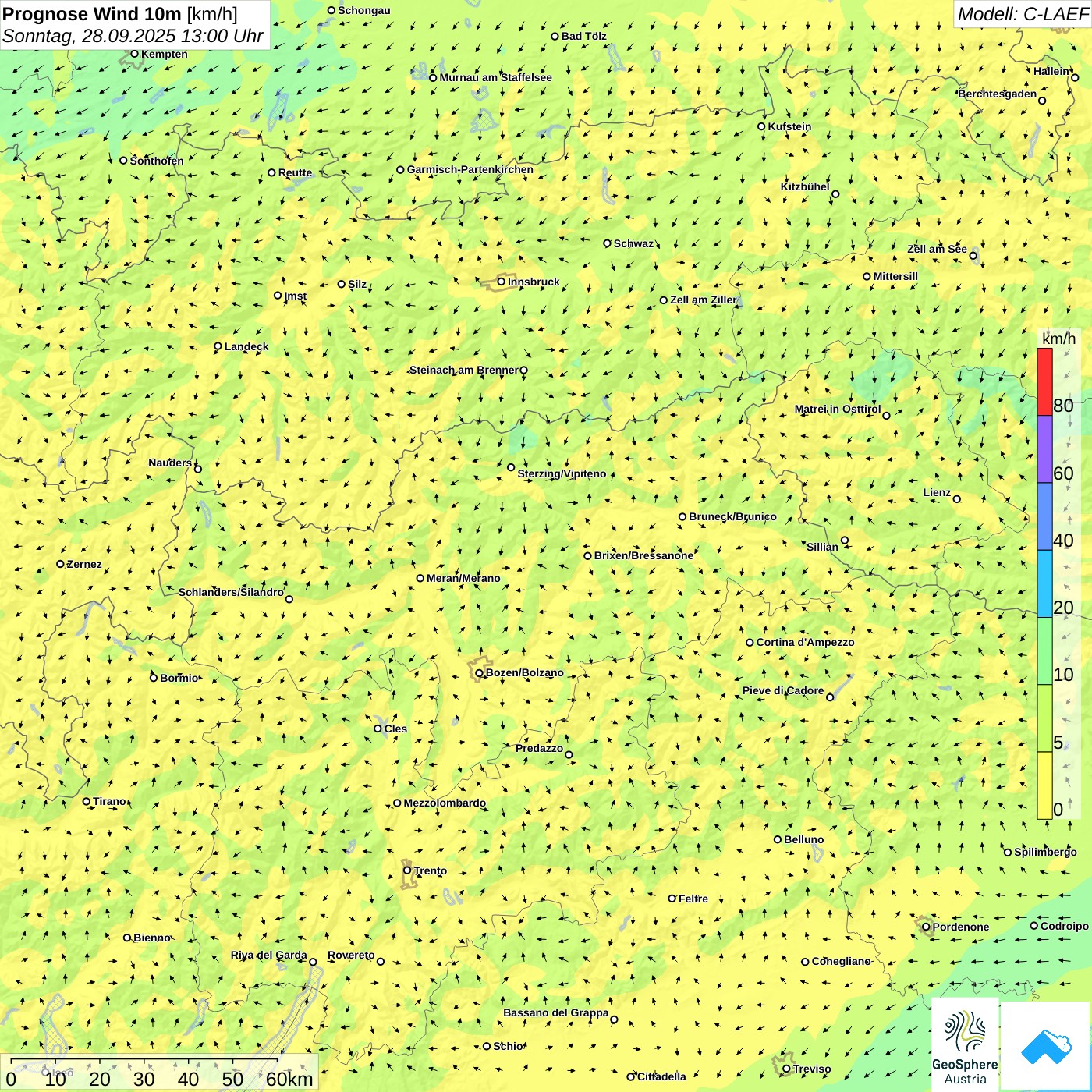The image size is (1092, 1092).
Task: Click the '60km' scale bar label
Action: (x=289, y=1079)
